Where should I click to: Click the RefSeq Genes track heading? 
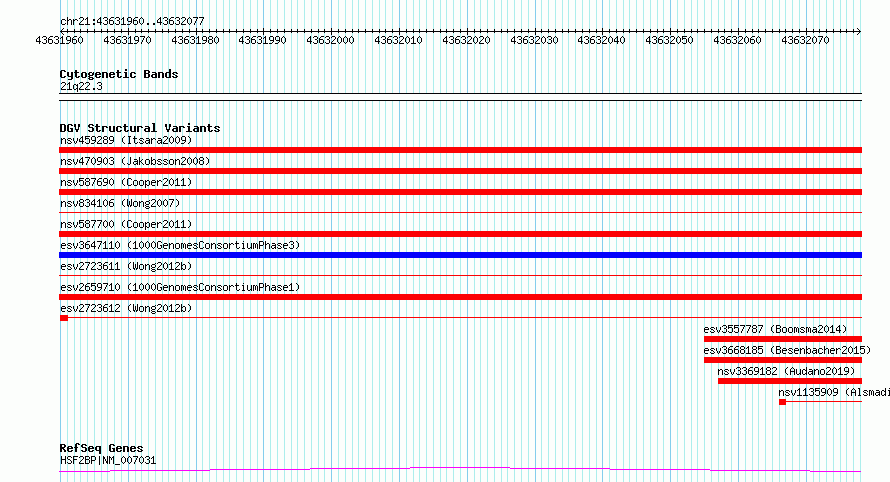click(x=101, y=449)
